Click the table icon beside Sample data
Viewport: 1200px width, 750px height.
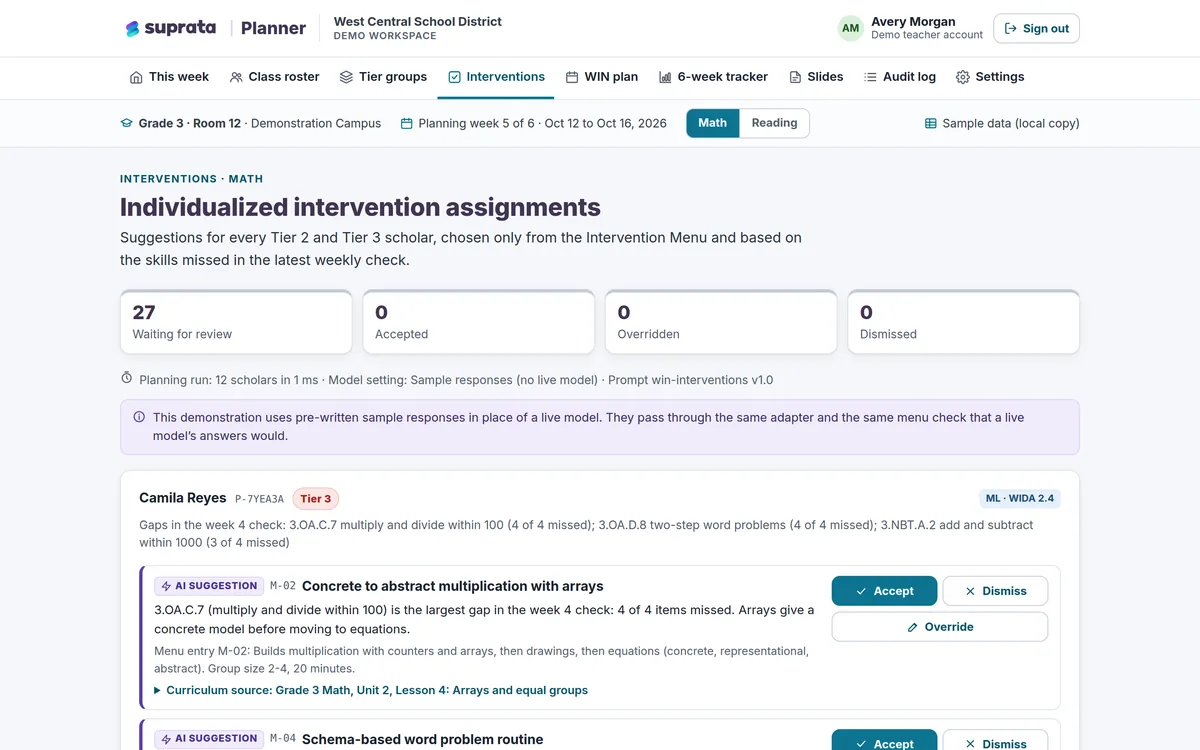point(931,123)
